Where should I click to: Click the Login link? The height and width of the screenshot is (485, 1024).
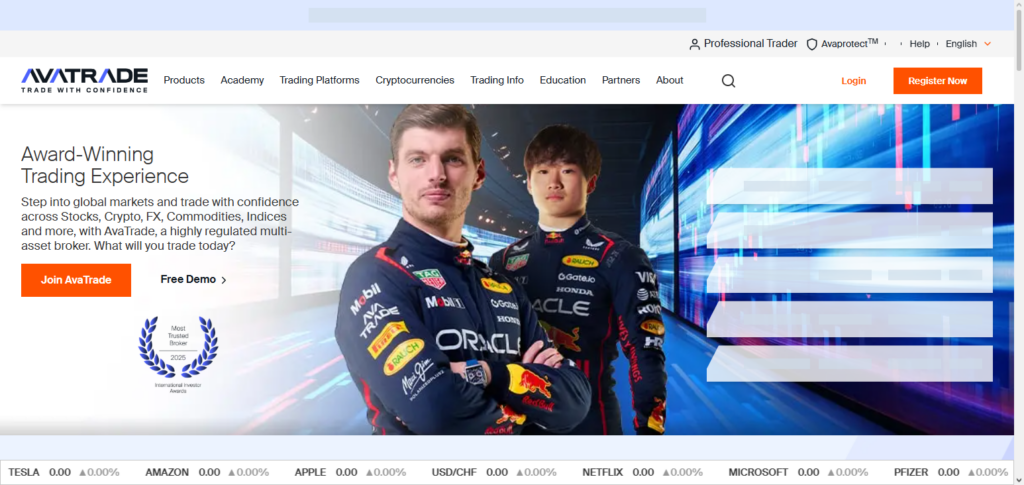point(853,81)
